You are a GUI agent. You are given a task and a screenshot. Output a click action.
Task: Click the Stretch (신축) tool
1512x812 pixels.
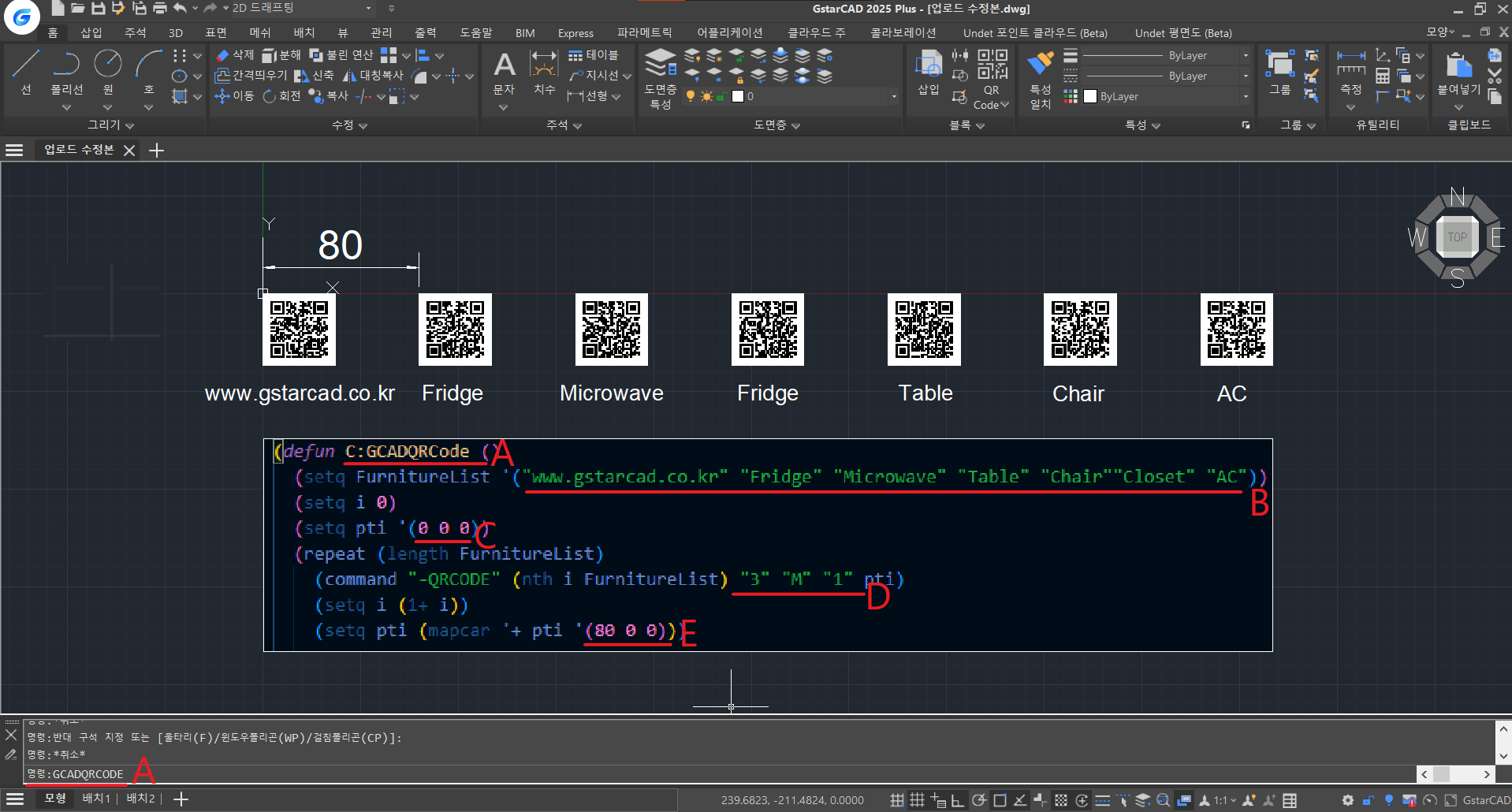[314, 75]
